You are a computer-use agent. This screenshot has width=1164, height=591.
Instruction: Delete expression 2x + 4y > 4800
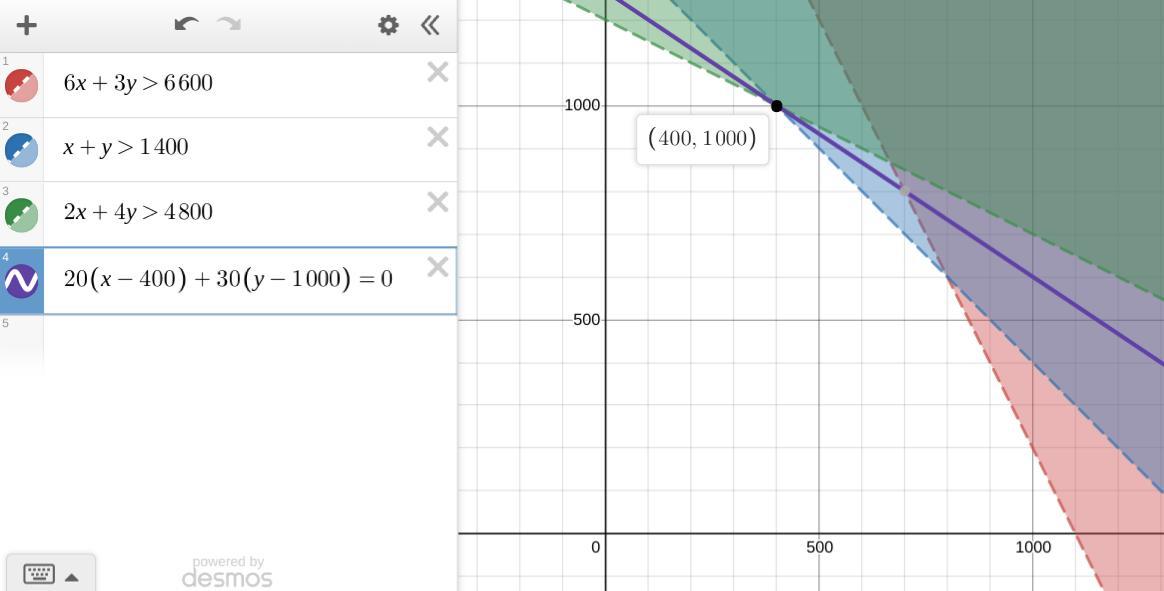click(x=438, y=201)
